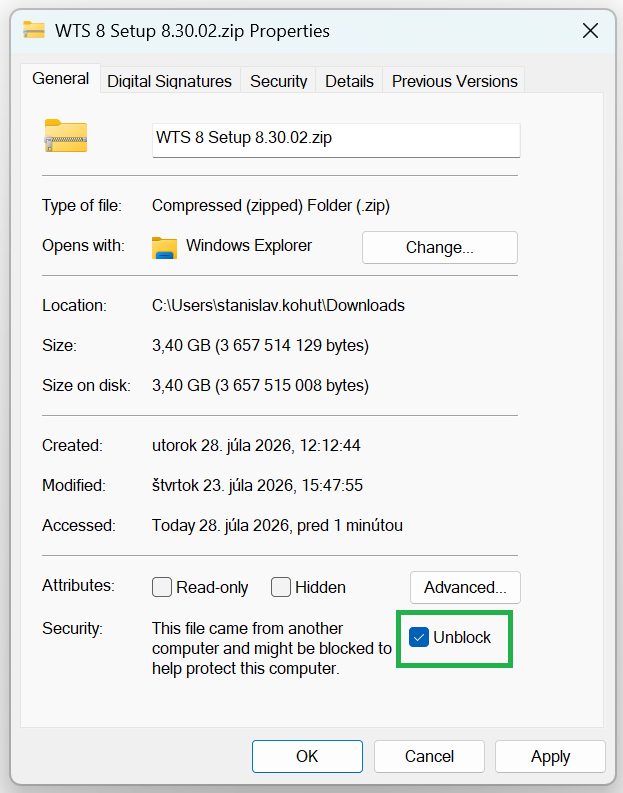623x793 pixels.
Task: Click the location path C:\Users\stanislav.kohut\Downloads
Action: pyautogui.click(x=278, y=305)
